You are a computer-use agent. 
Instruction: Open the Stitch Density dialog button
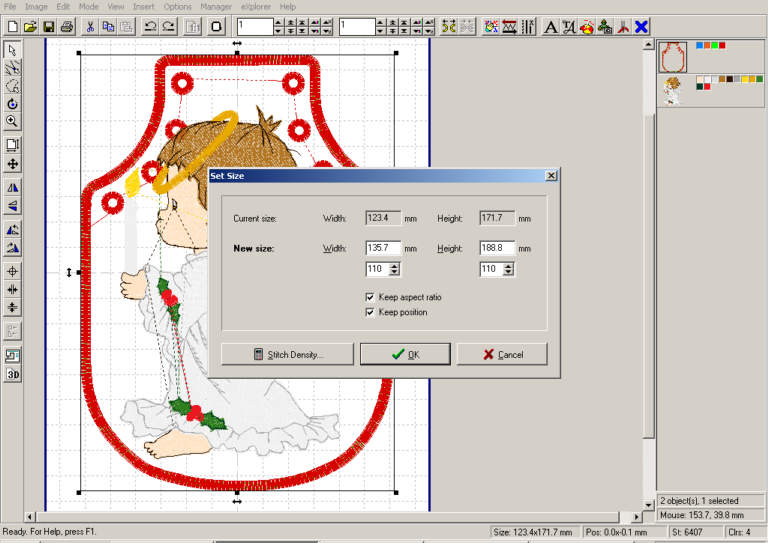(x=287, y=354)
